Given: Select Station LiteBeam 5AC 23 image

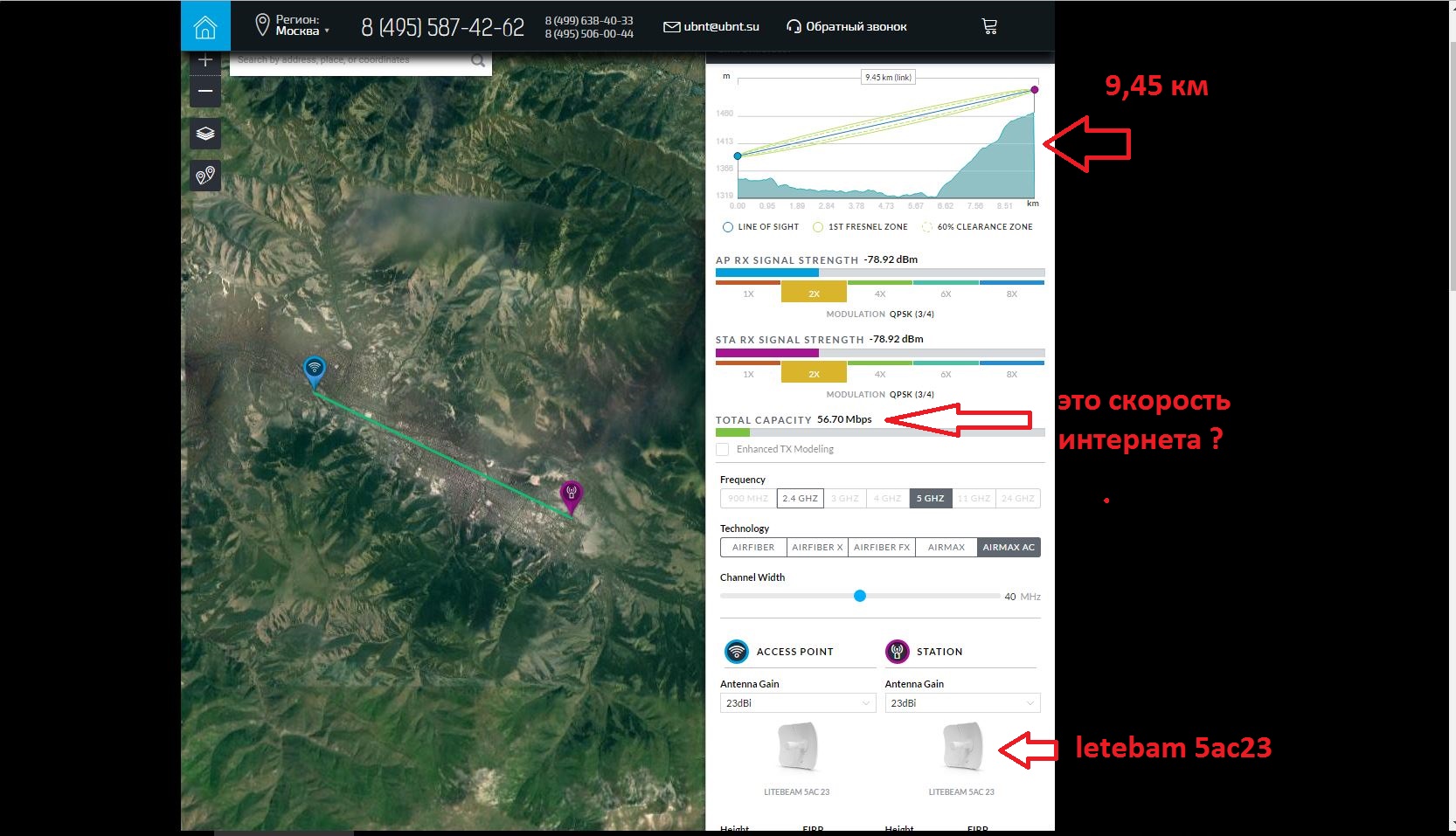Looking at the screenshot, I should (962, 748).
